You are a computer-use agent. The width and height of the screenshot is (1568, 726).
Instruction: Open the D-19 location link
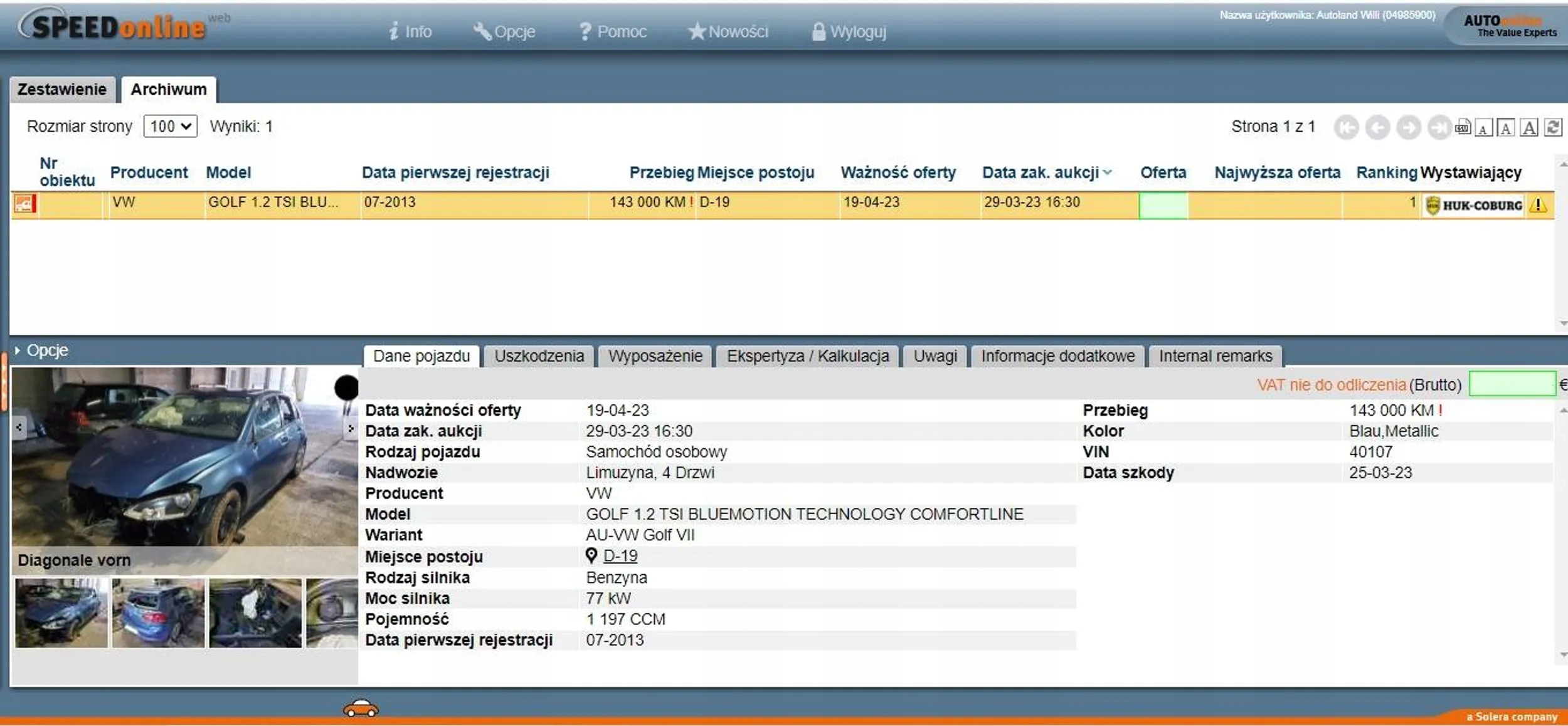pos(620,555)
